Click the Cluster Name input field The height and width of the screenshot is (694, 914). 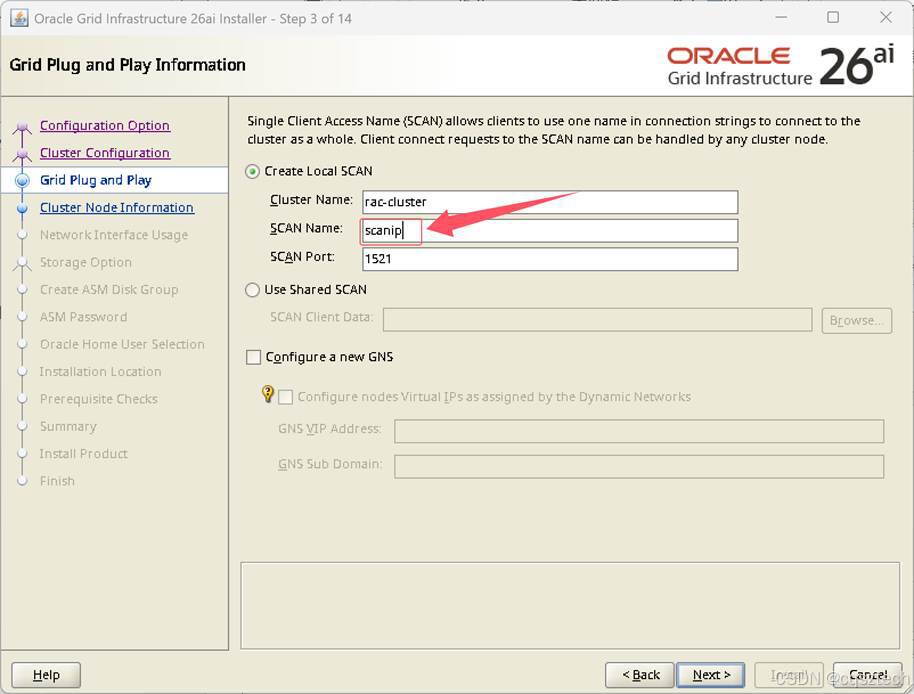(550, 202)
